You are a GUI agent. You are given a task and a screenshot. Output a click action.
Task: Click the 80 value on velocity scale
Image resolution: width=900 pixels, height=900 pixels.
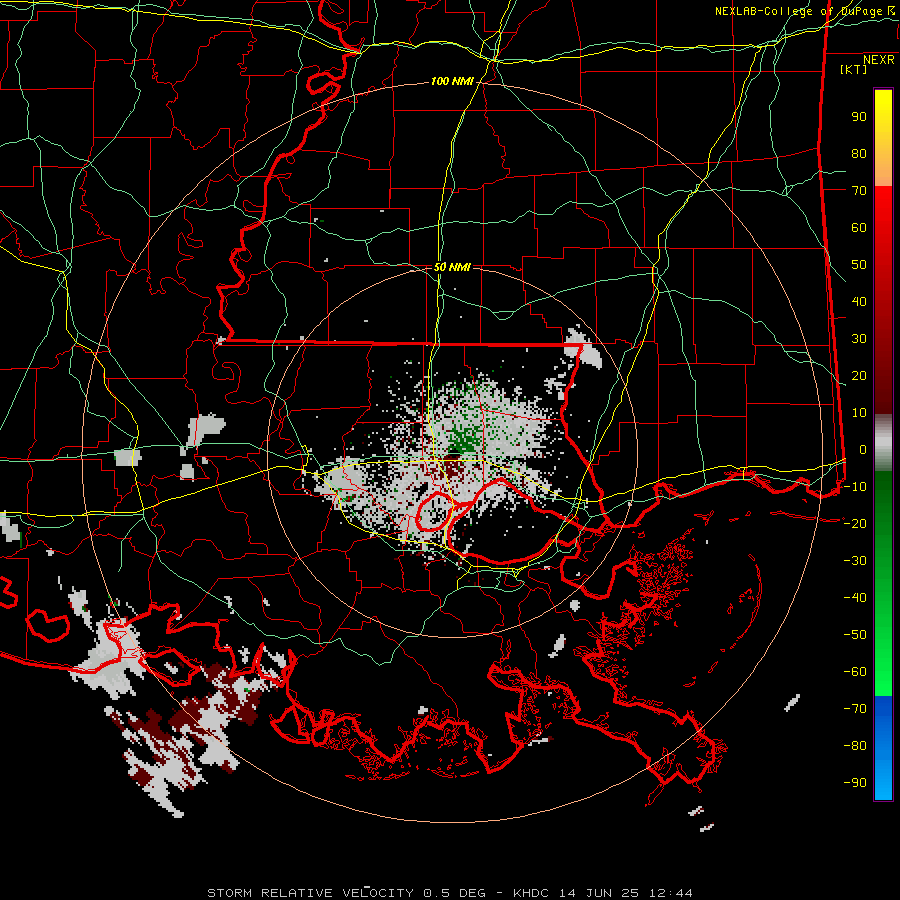click(x=859, y=154)
